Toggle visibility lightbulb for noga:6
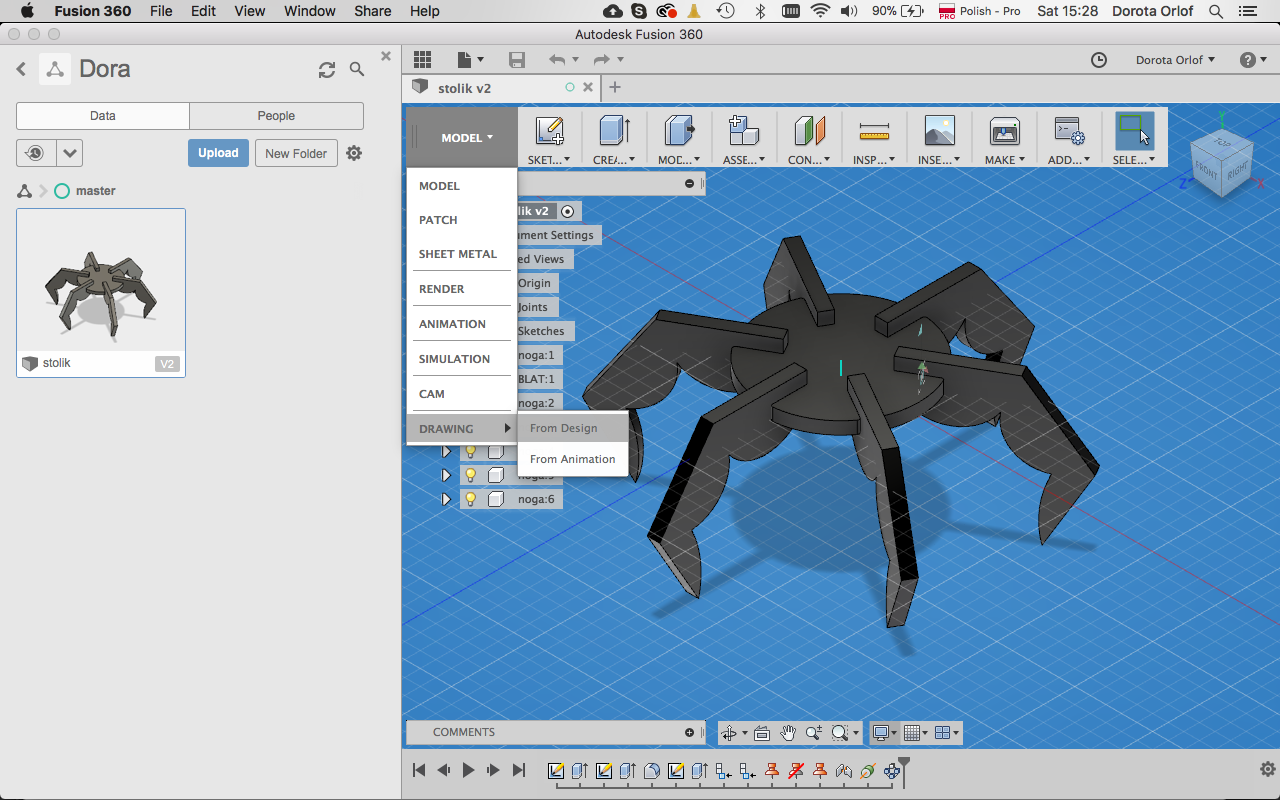Viewport: 1280px width, 800px height. click(x=470, y=499)
